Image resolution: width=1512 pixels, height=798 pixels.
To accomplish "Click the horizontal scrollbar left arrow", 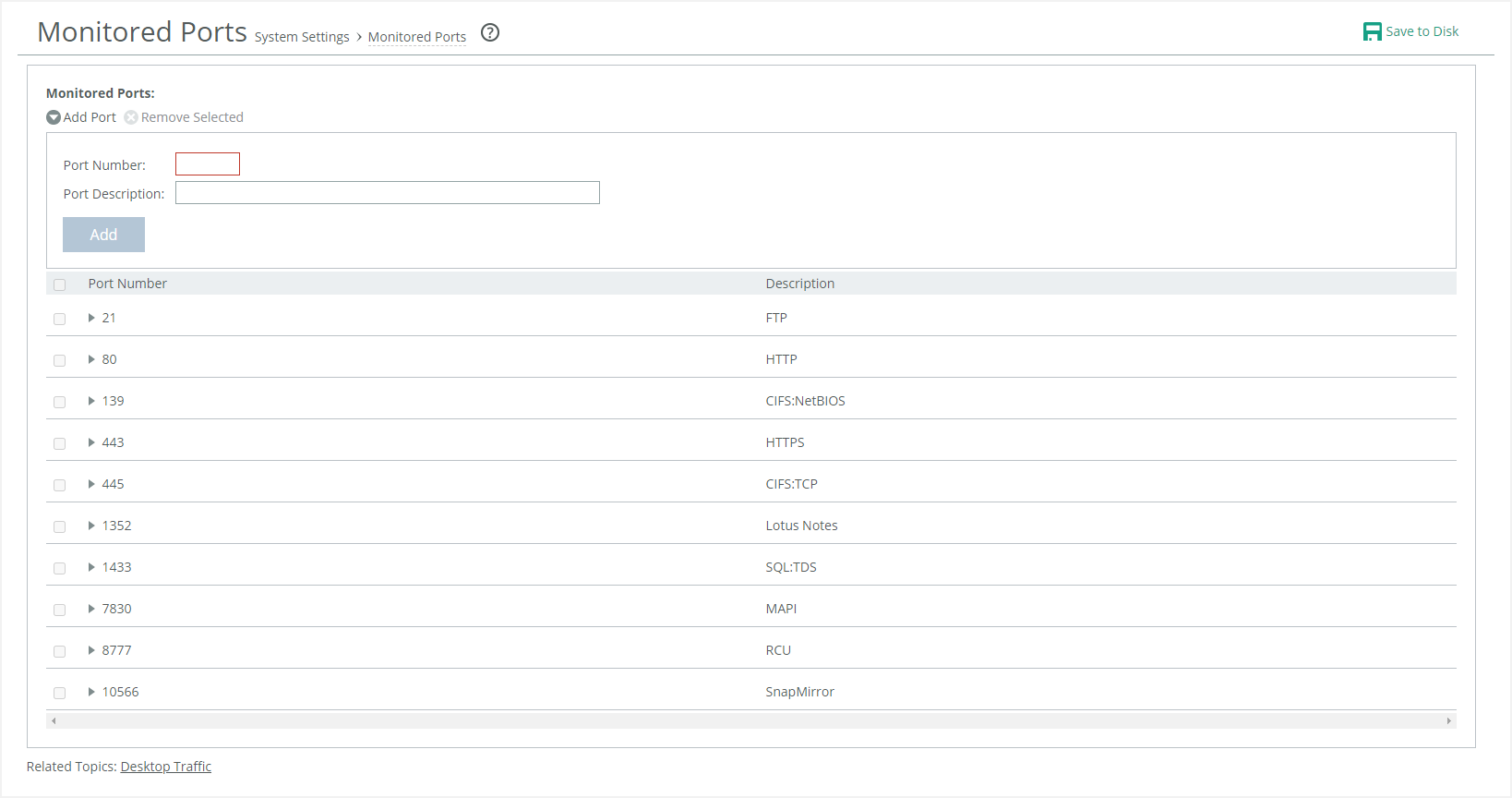I will click(x=54, y=720).
